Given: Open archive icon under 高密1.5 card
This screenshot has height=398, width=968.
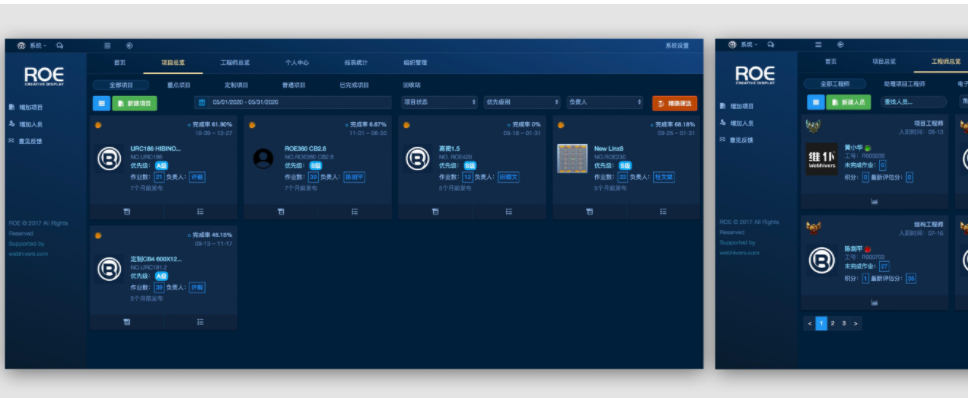Looking at the screenshot, I should (x=435, y=212).
